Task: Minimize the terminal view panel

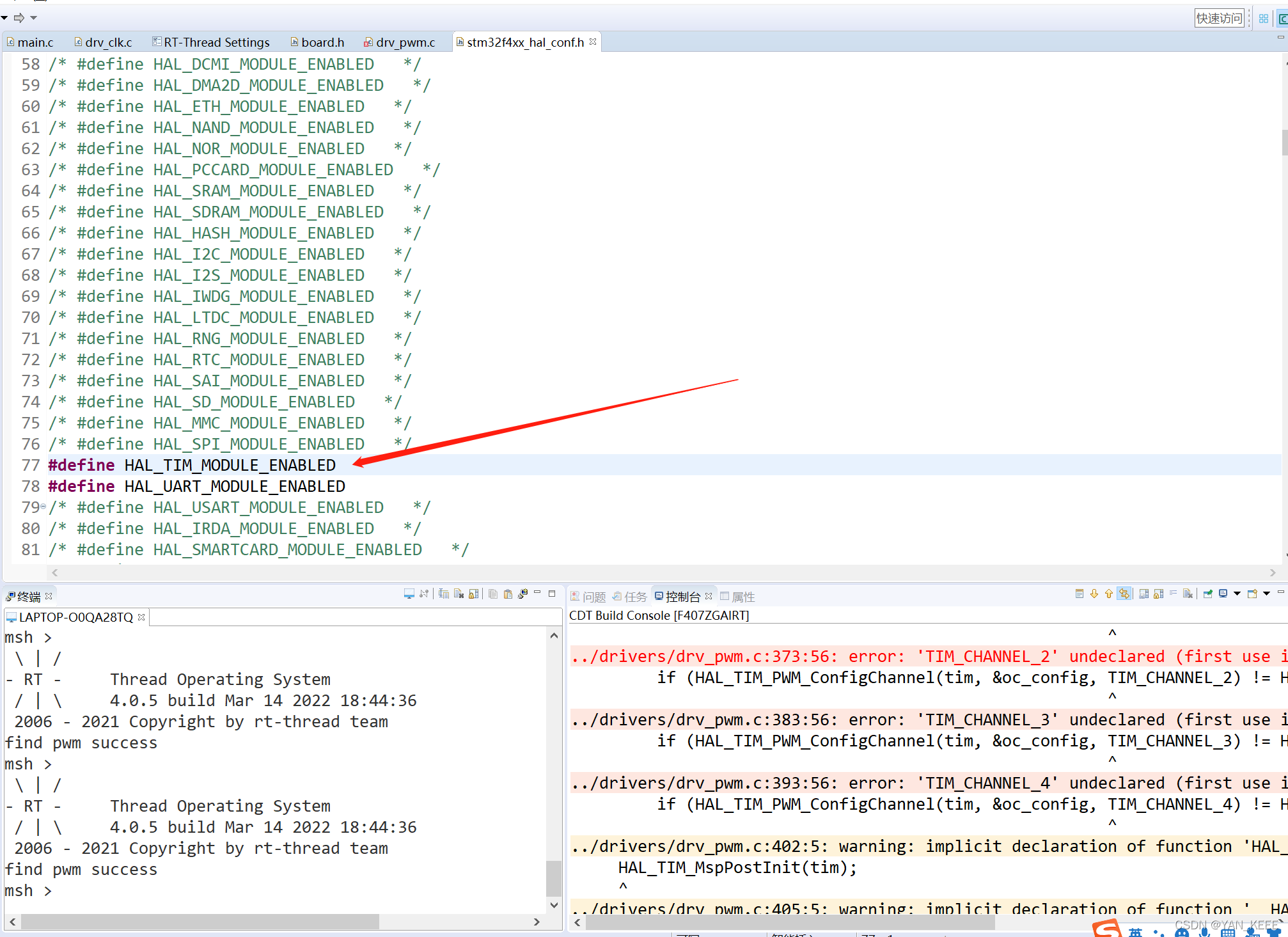Action: click(537, 592)
